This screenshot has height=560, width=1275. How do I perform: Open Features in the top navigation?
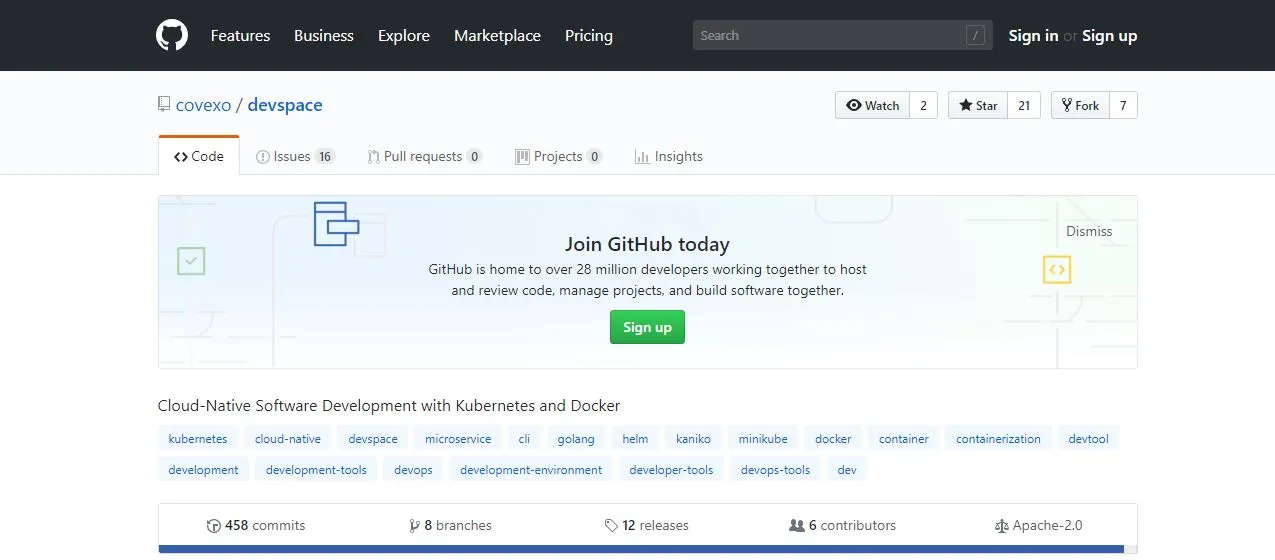(240, 35)
